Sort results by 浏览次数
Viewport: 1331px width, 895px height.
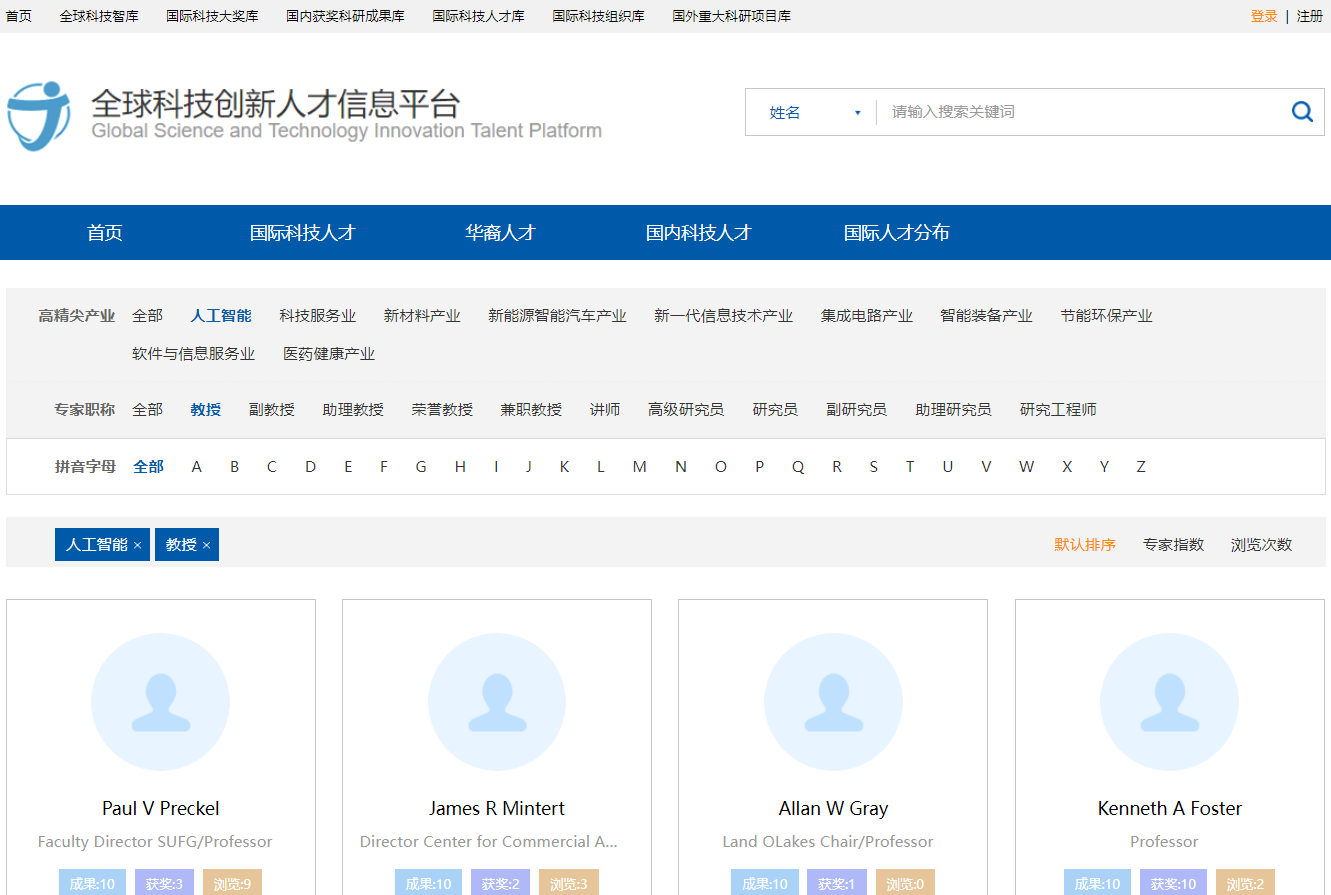pyautogui.click(x=1261, y=545)
